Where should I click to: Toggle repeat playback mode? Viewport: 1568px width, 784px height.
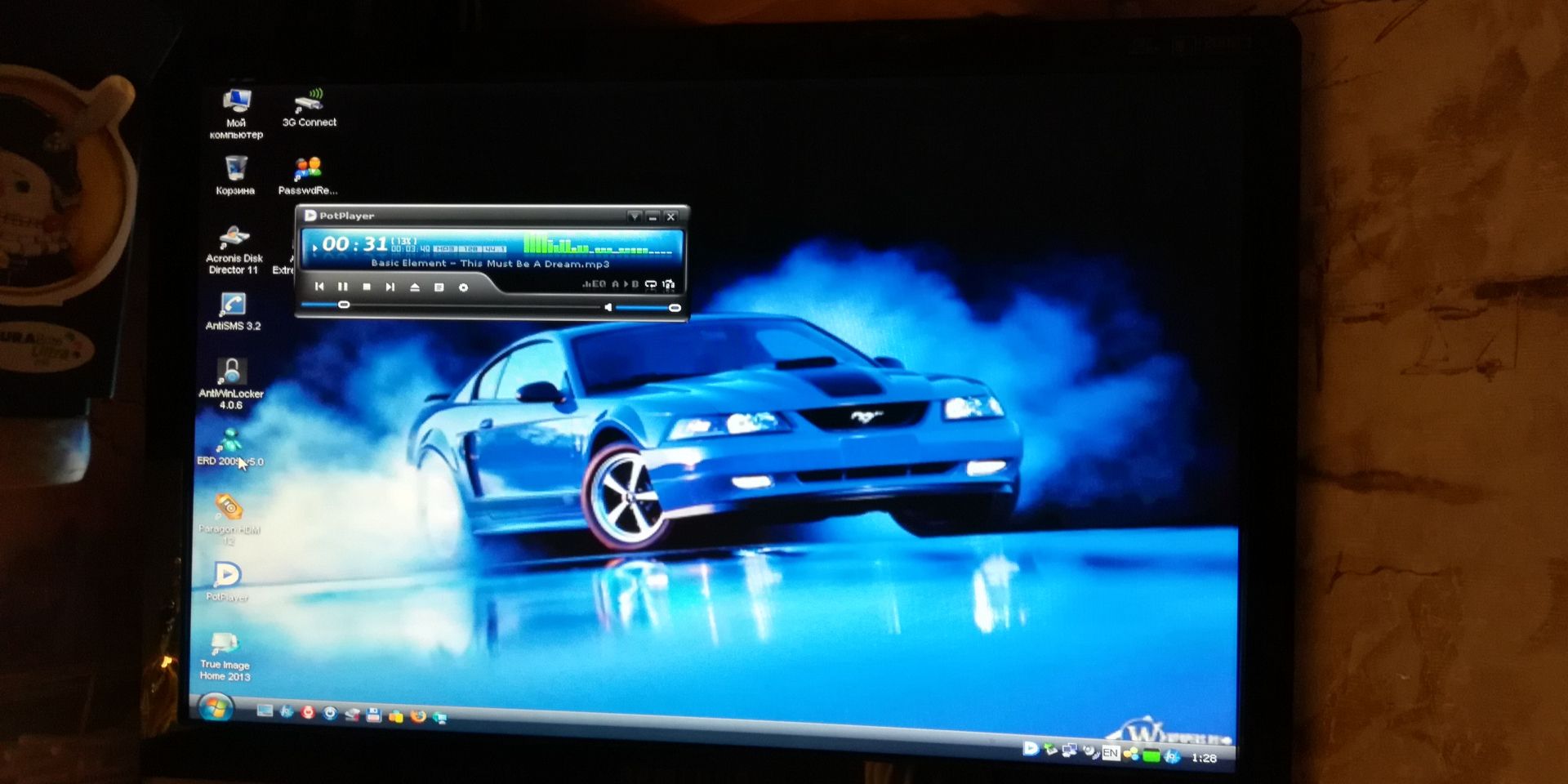[651, 284]
